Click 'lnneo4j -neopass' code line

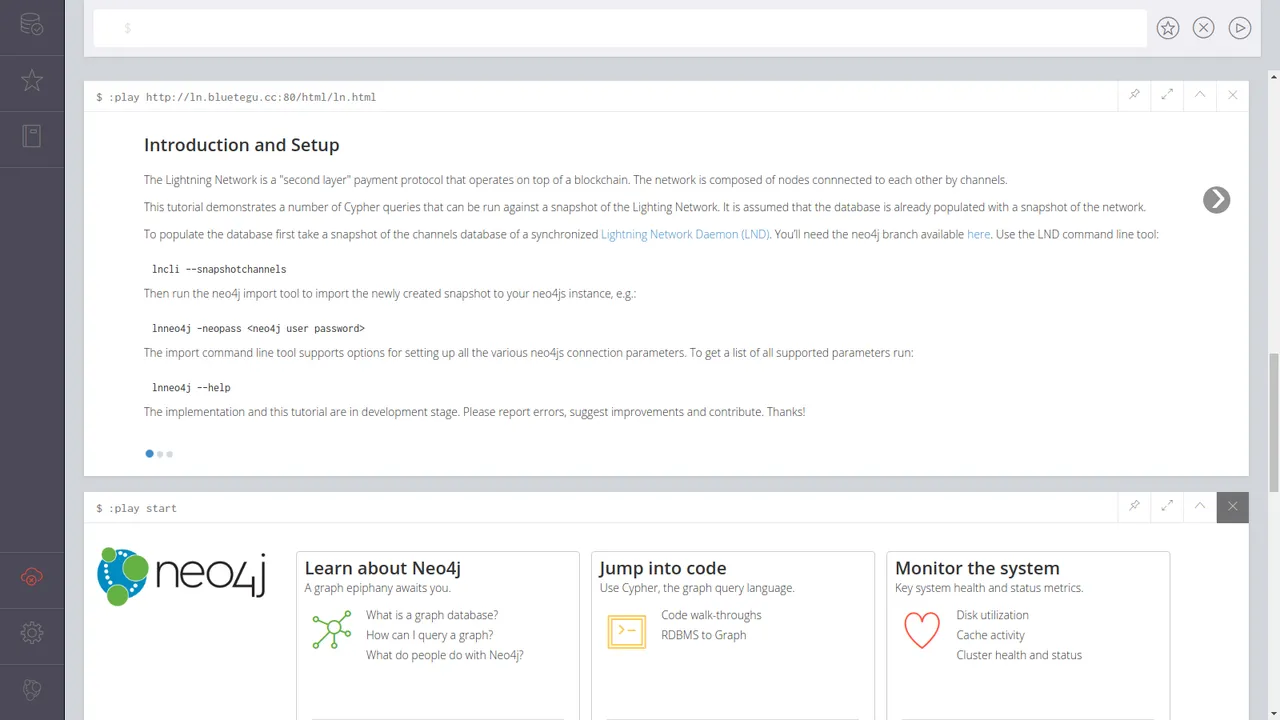[258, 329]
